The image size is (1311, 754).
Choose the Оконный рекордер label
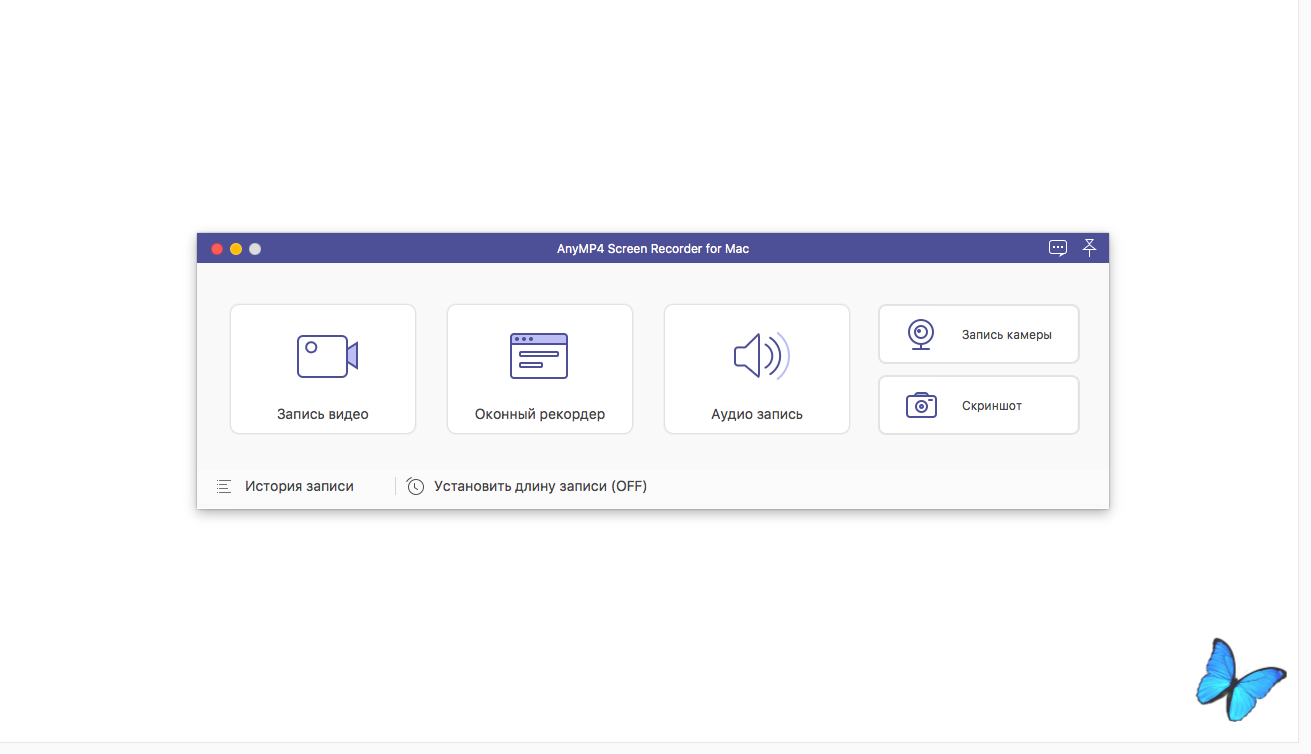(540, 414)
